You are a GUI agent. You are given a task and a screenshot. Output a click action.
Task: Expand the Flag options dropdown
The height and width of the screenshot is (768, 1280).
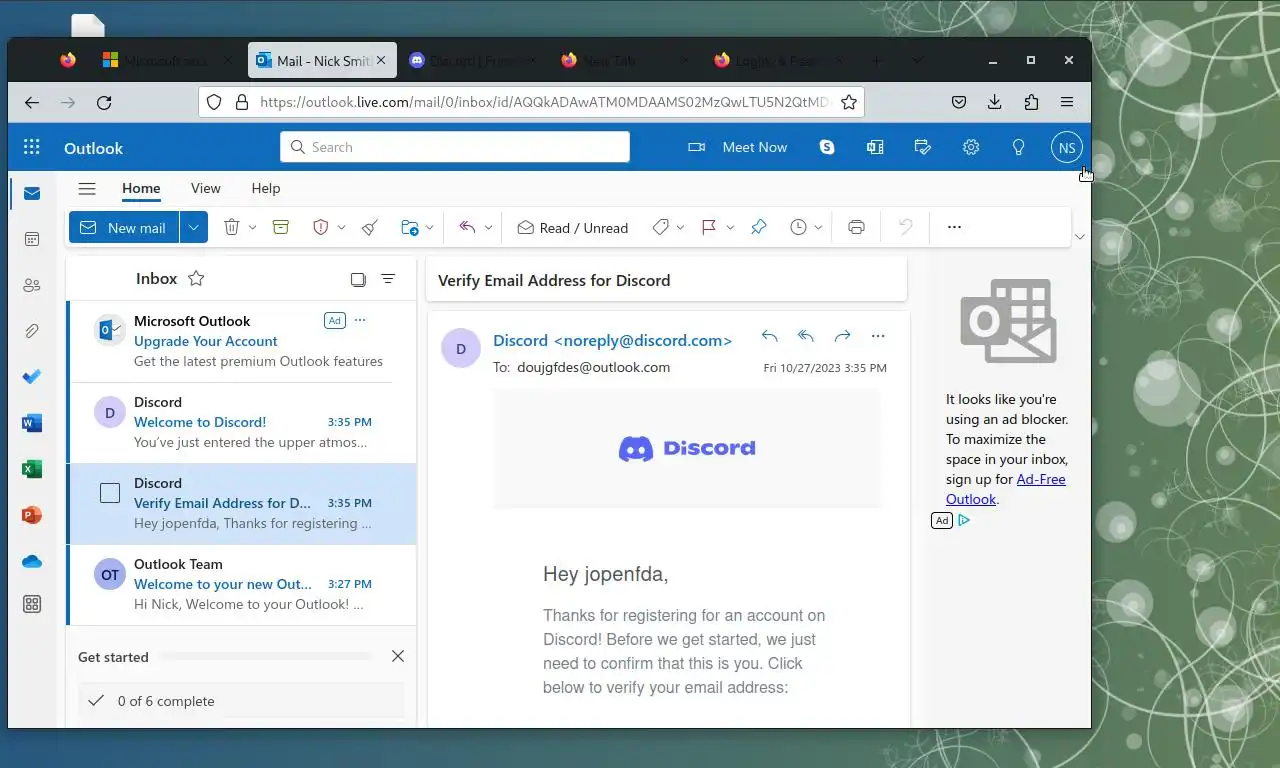tap(730, 227)
